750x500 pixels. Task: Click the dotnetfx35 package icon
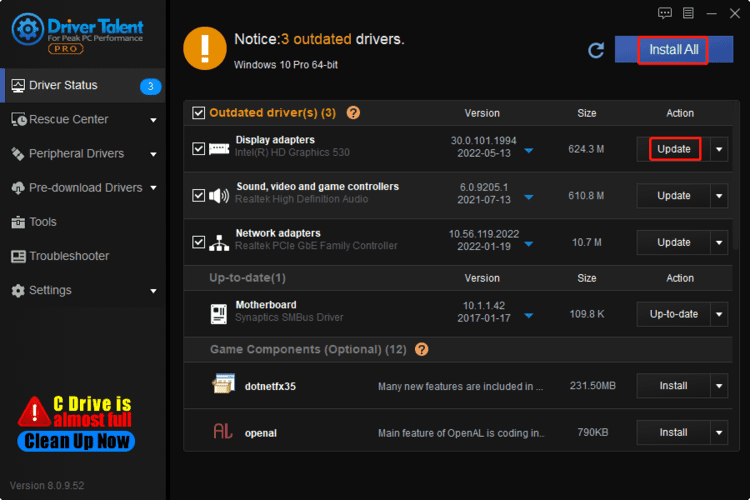pyautogui.click(x=223, y=384)
